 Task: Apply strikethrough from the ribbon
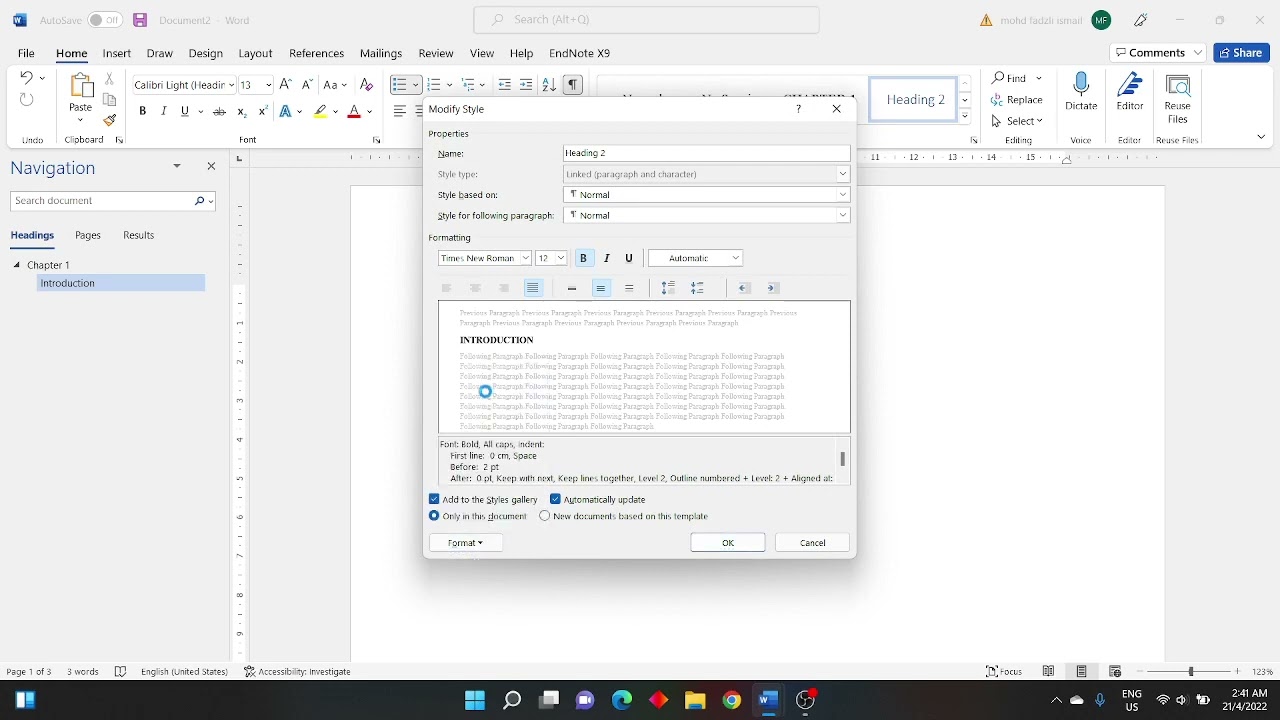tap(220, 112)
